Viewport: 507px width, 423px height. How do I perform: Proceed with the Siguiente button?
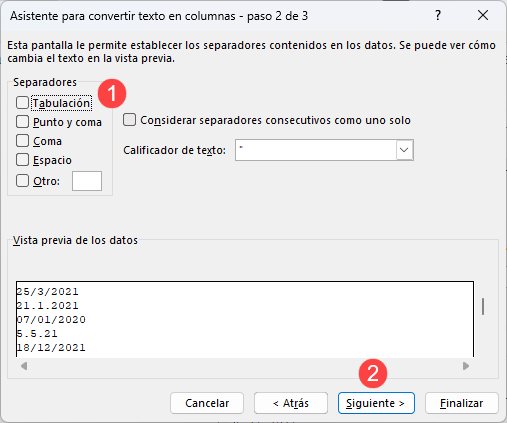376,403
